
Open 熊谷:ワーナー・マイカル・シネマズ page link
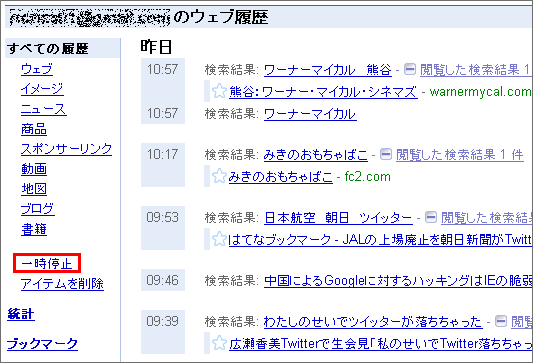click(323, 92)
